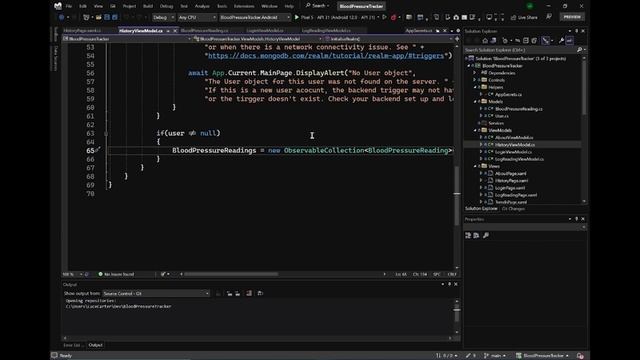Switch to the LoginViewModel.cs tab
Viewport: 640px width, 360px height.
(x=265, y=31)
